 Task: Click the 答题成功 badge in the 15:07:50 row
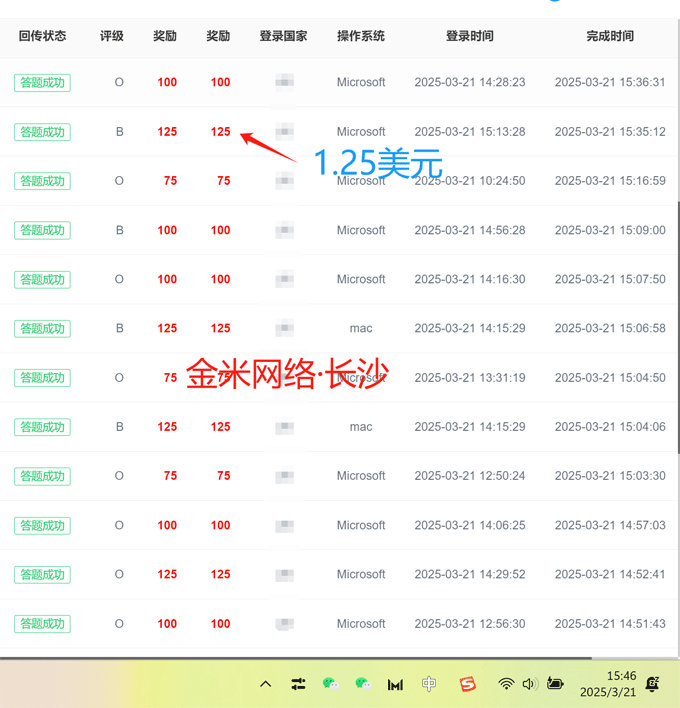pyautogui.click(x=42, y=279)
